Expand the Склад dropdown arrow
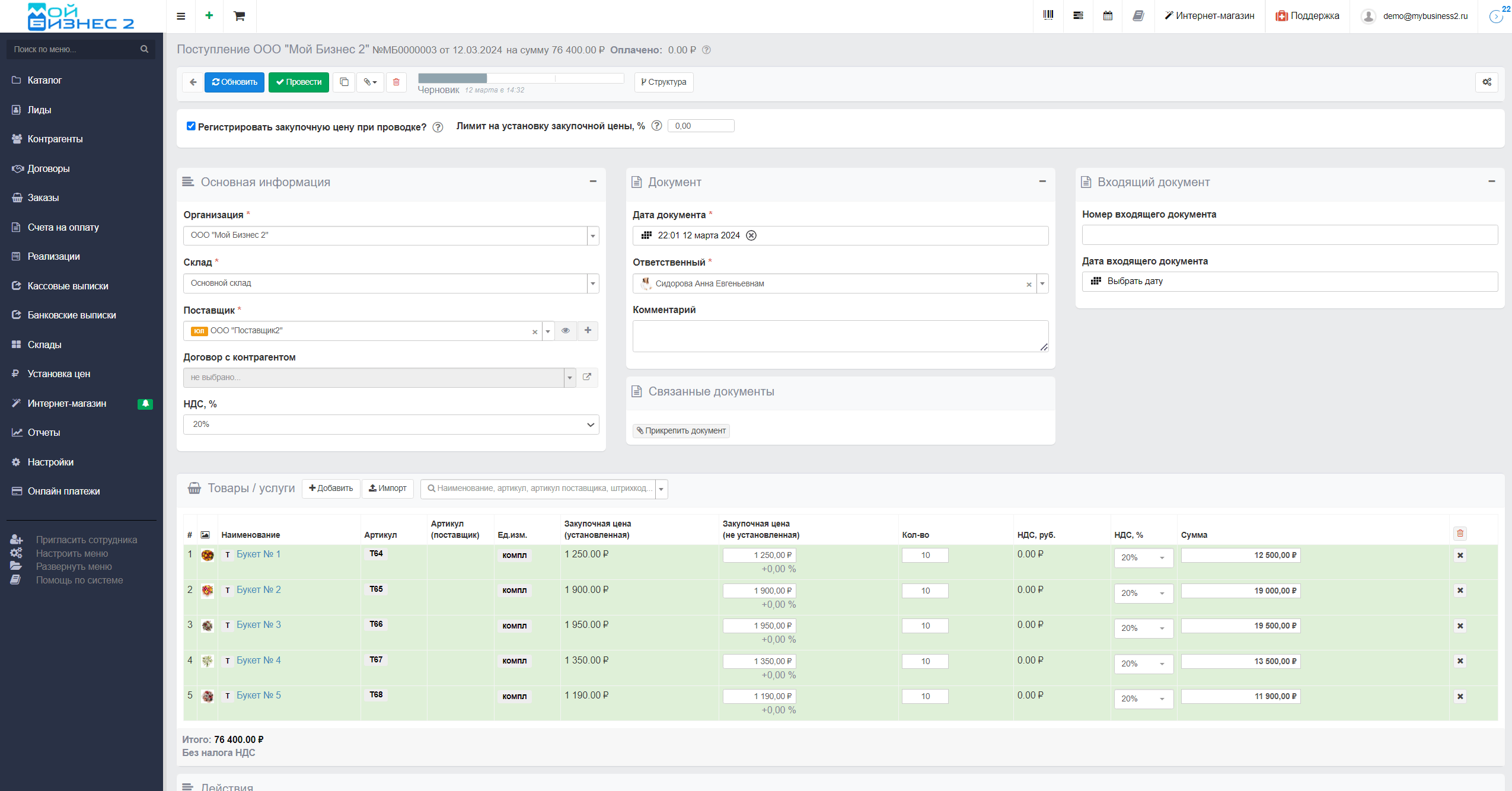The width and height of the screenshot is (1512, 791). [592, 283]
